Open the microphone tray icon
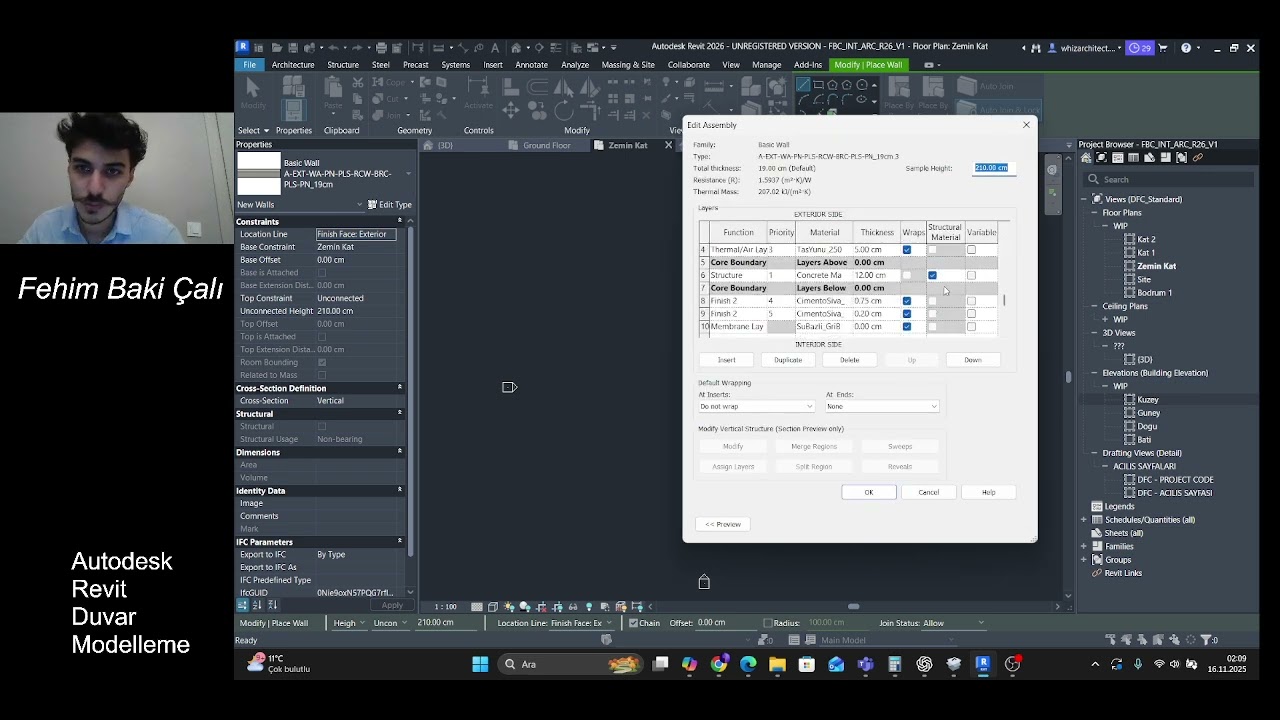1280x720 pixels. (x=1138, y=664)
